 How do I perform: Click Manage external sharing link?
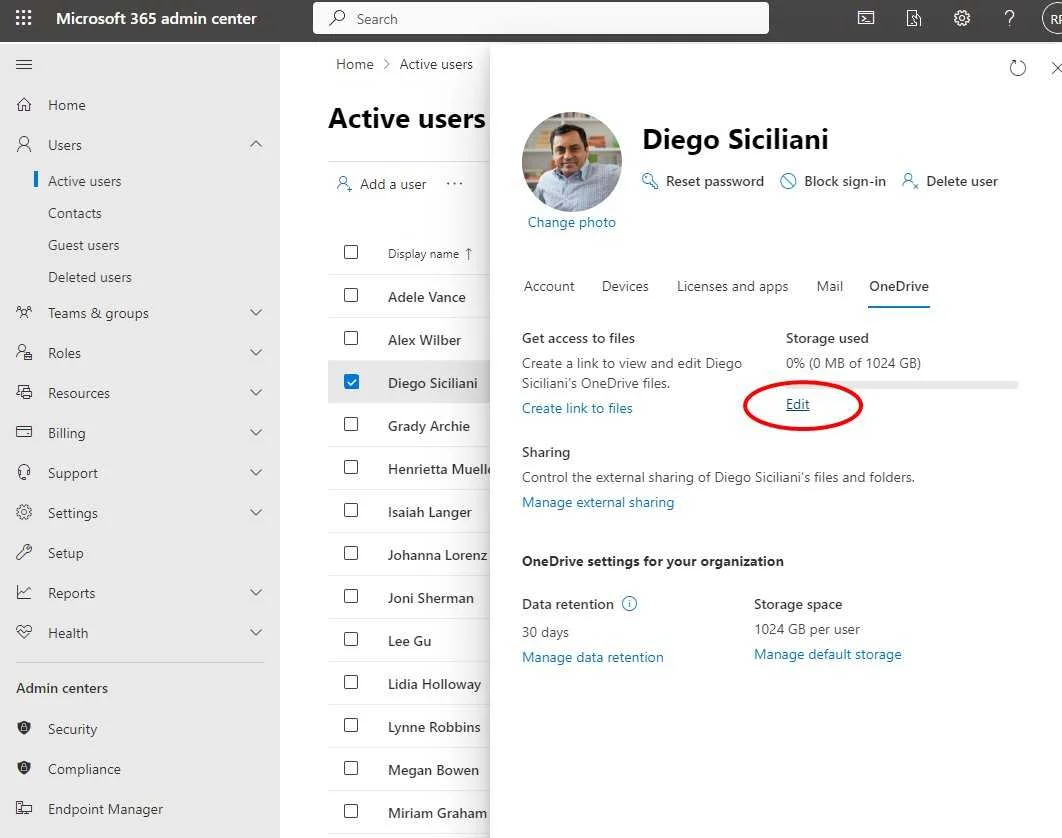pos(597,503)
